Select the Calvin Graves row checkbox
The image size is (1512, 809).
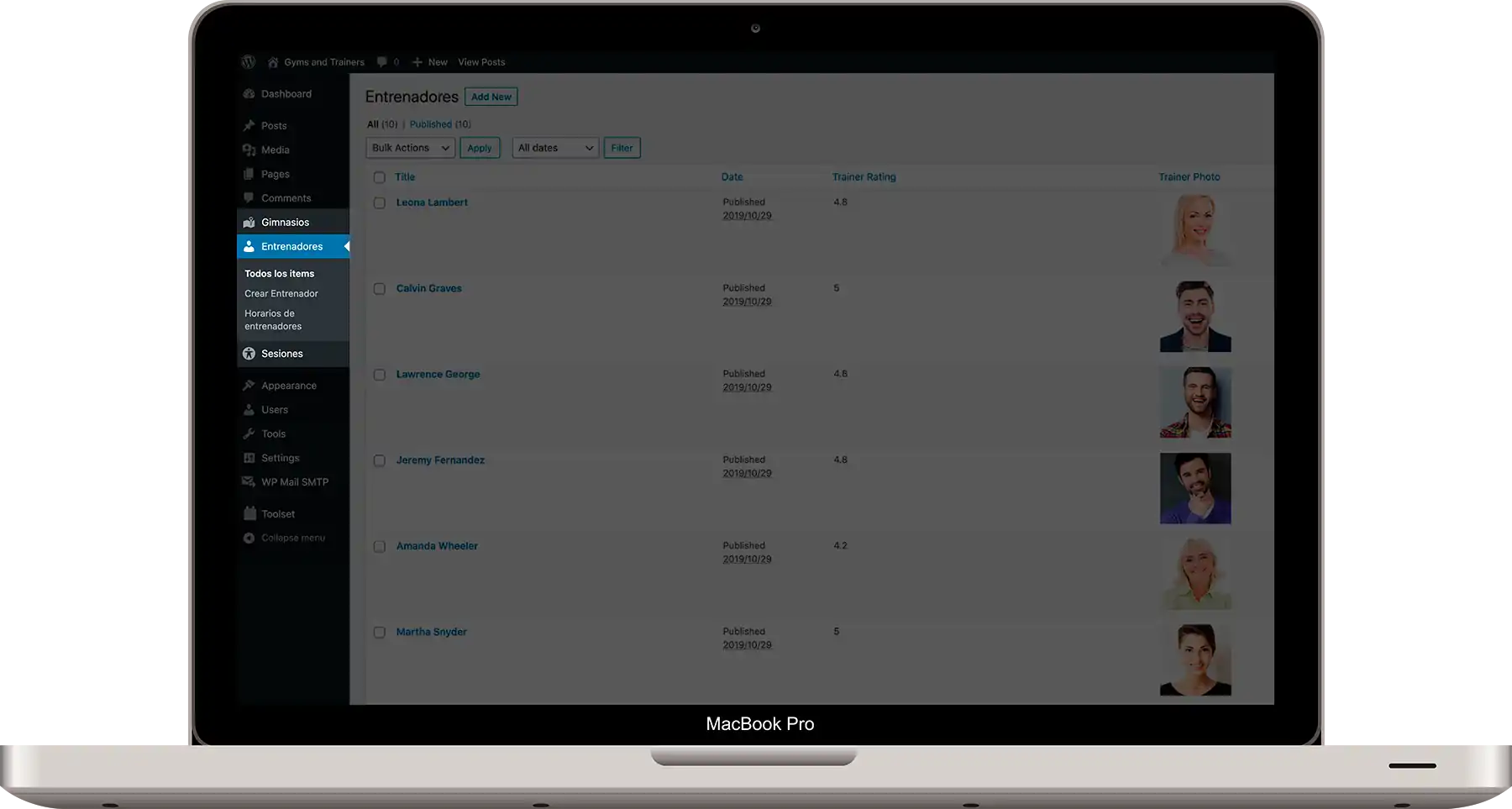pyautogui.click(x=380, y=289)
